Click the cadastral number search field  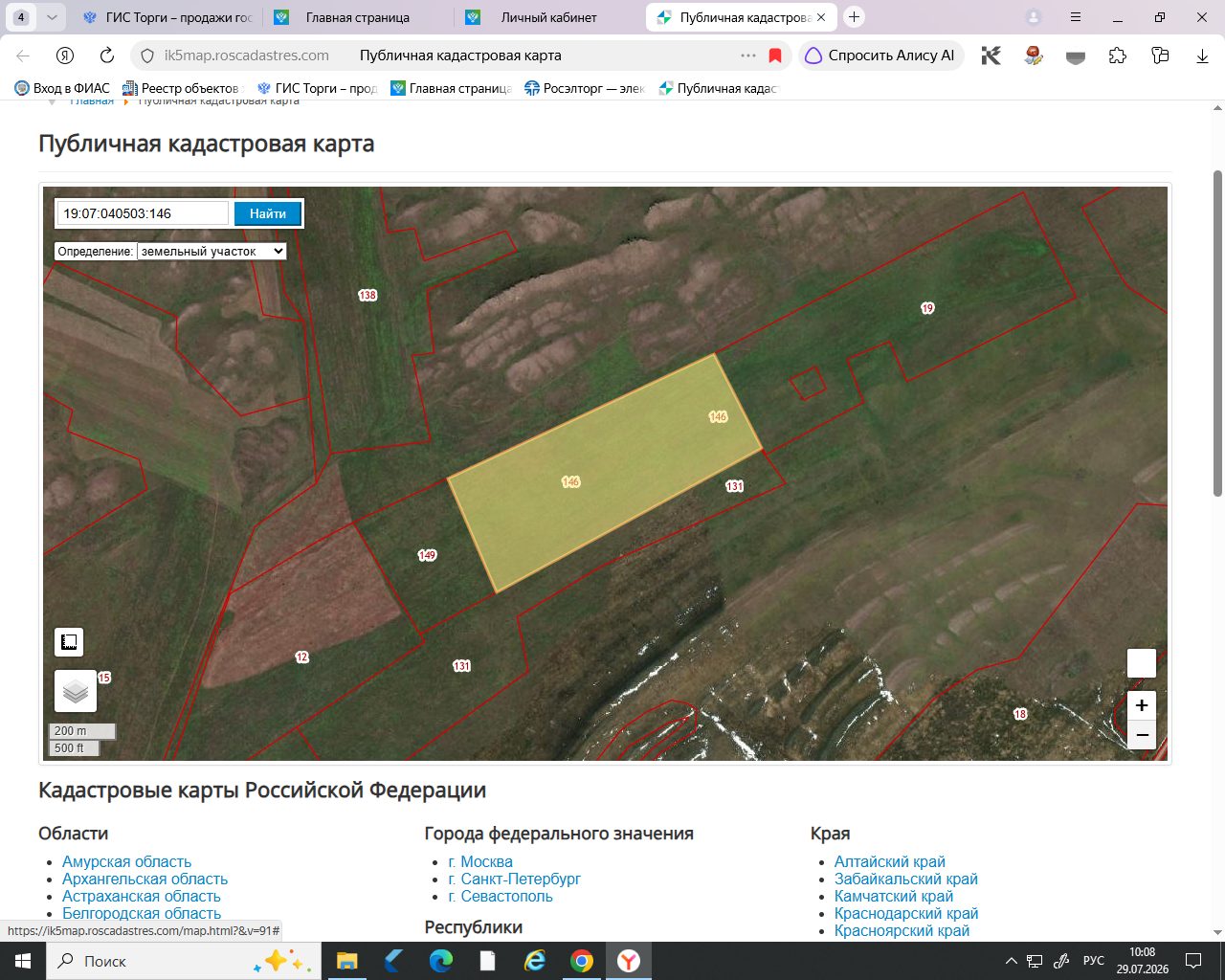click(x=143, y=213)
